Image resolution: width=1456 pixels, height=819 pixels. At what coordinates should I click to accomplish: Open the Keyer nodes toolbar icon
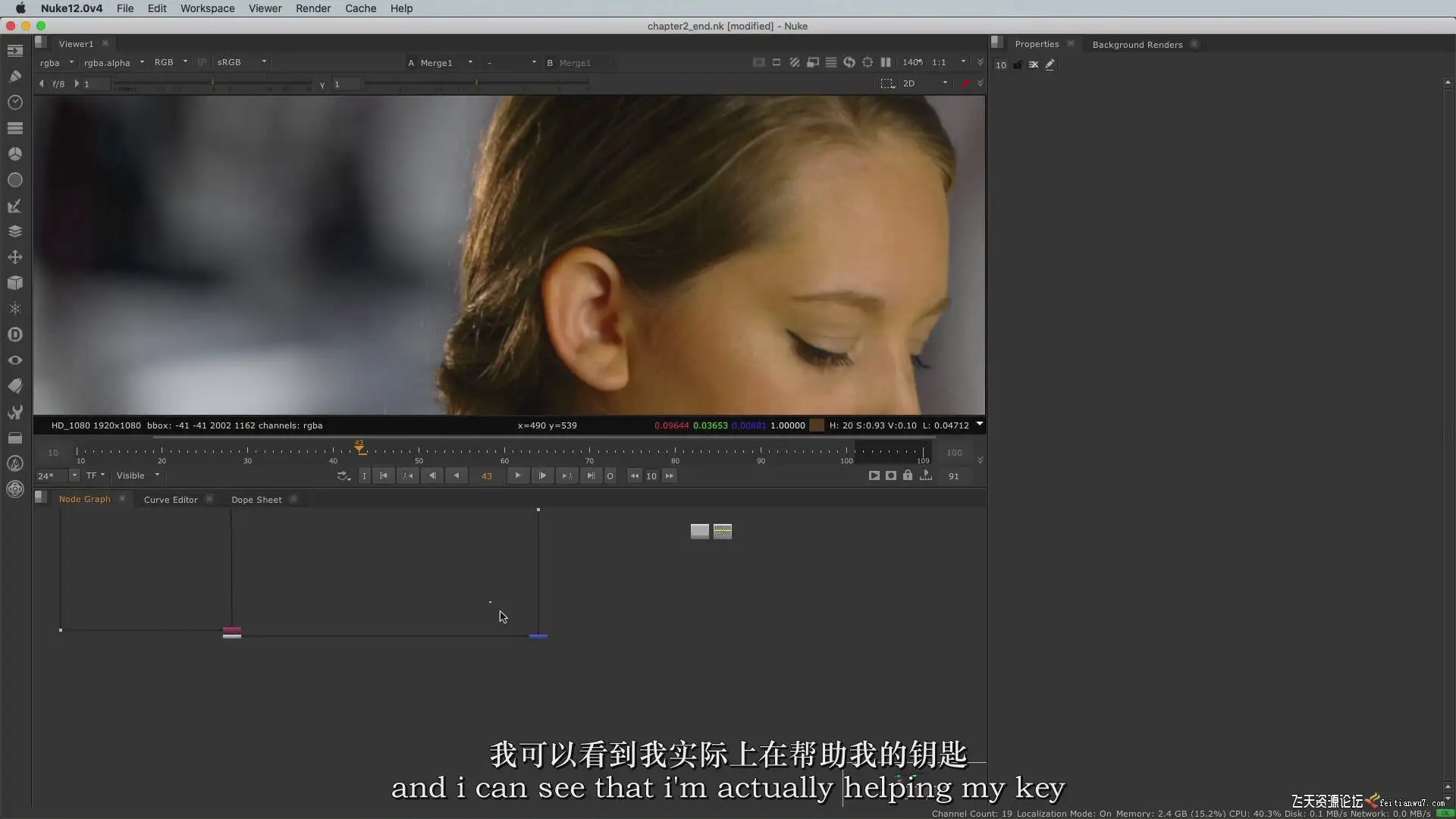click(x=15, y=206)
